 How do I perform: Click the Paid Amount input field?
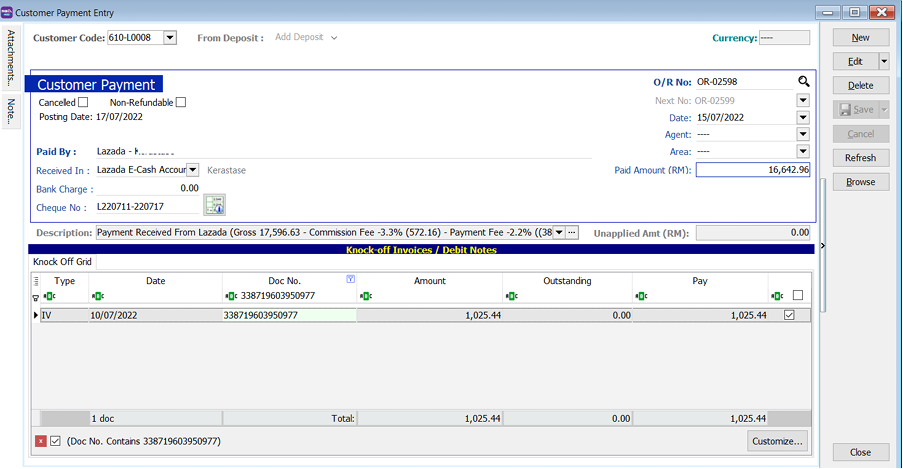753,170
